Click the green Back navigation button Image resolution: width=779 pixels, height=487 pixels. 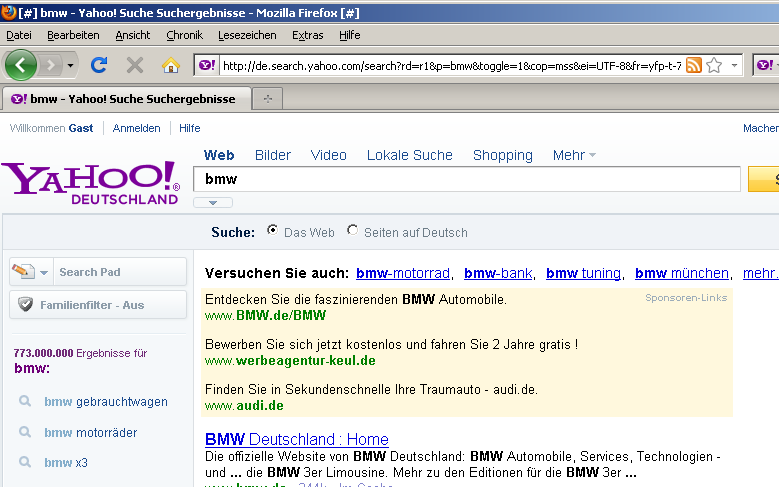(21, 65)
